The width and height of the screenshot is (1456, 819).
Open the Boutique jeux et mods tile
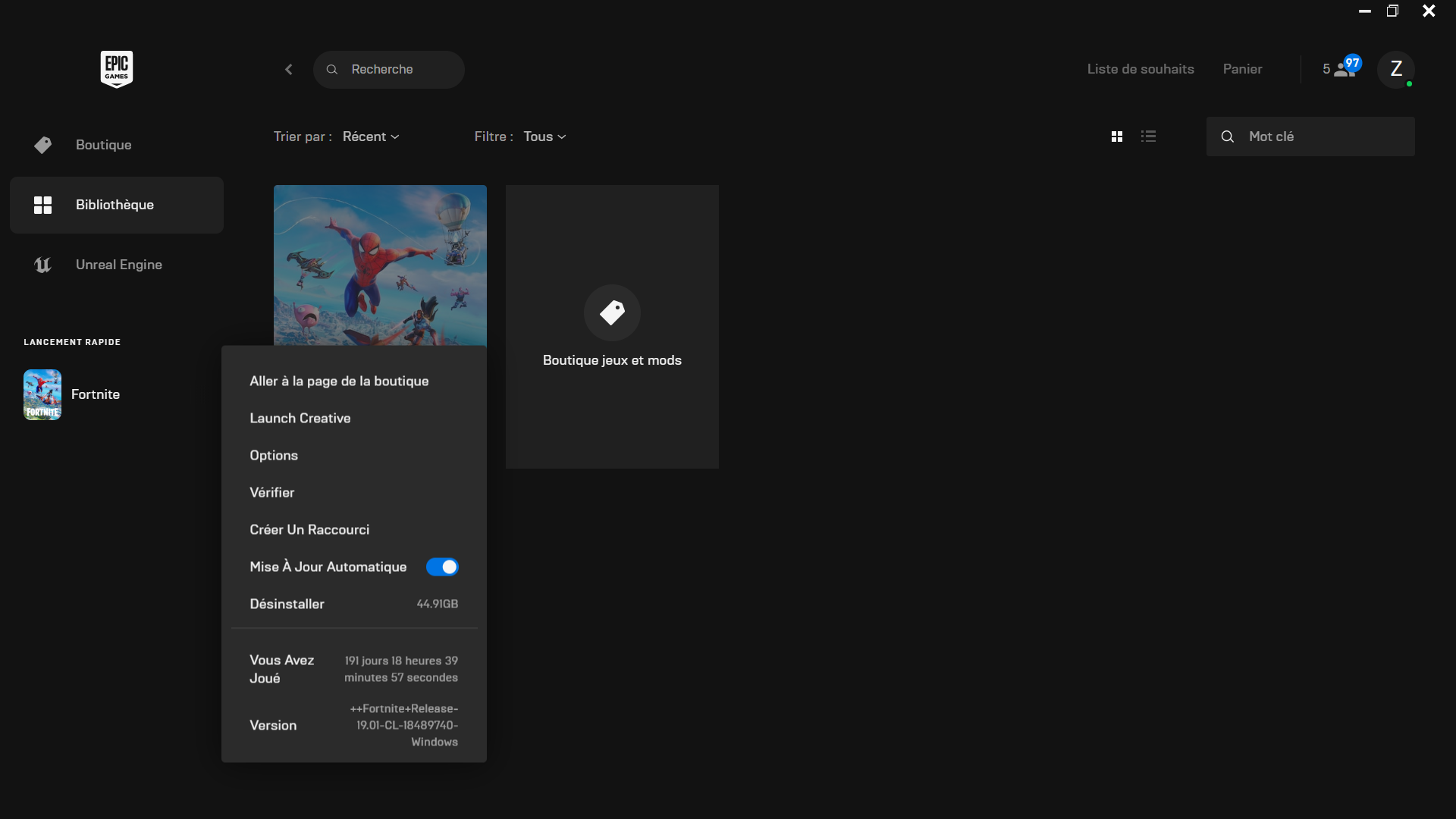tap(612, 327)
